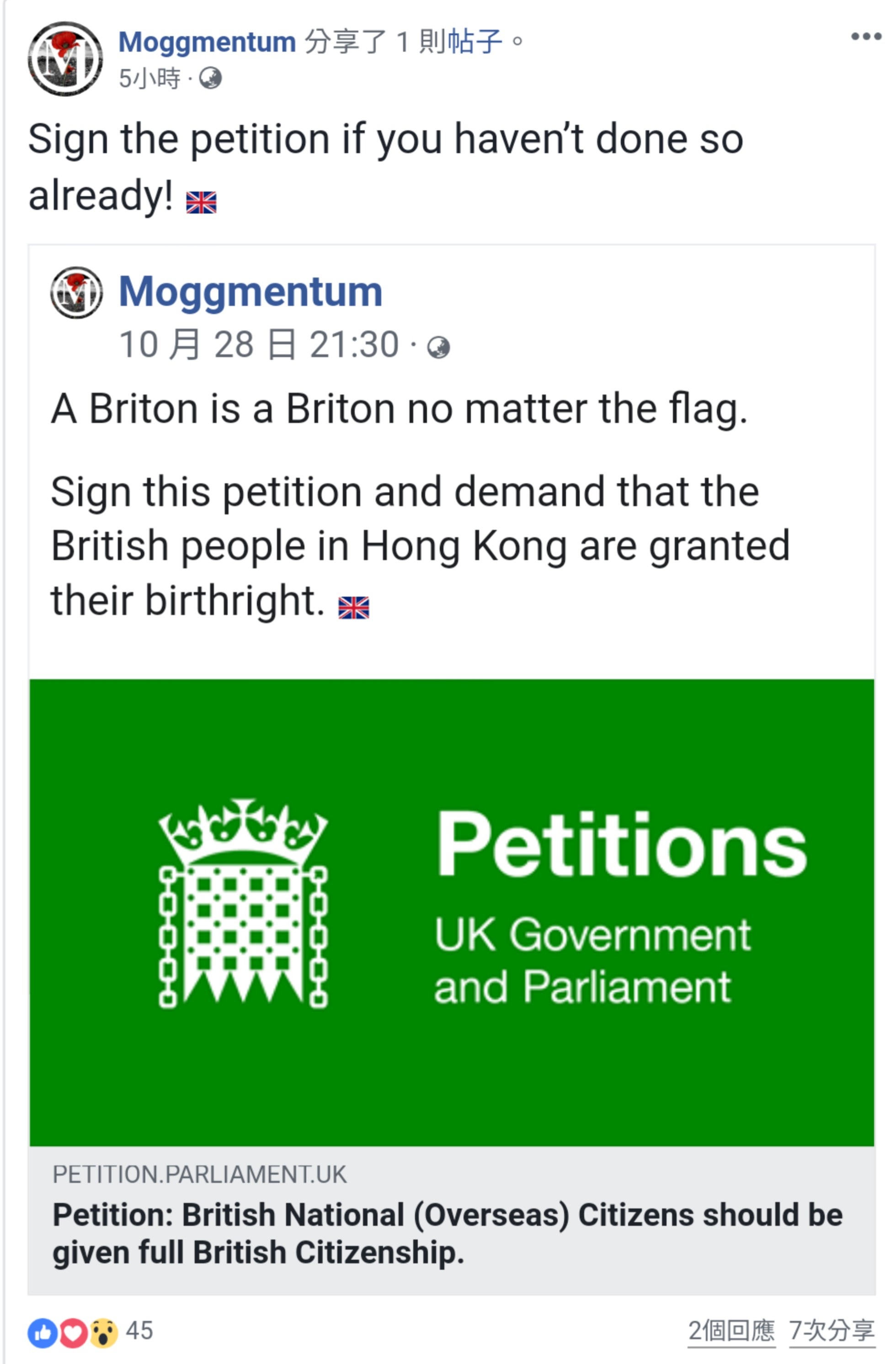Image resolution: width=896 pixels, height=1364 pixels.
Task: Open the 5小時 post timestamp
Action: pos(149,79)
